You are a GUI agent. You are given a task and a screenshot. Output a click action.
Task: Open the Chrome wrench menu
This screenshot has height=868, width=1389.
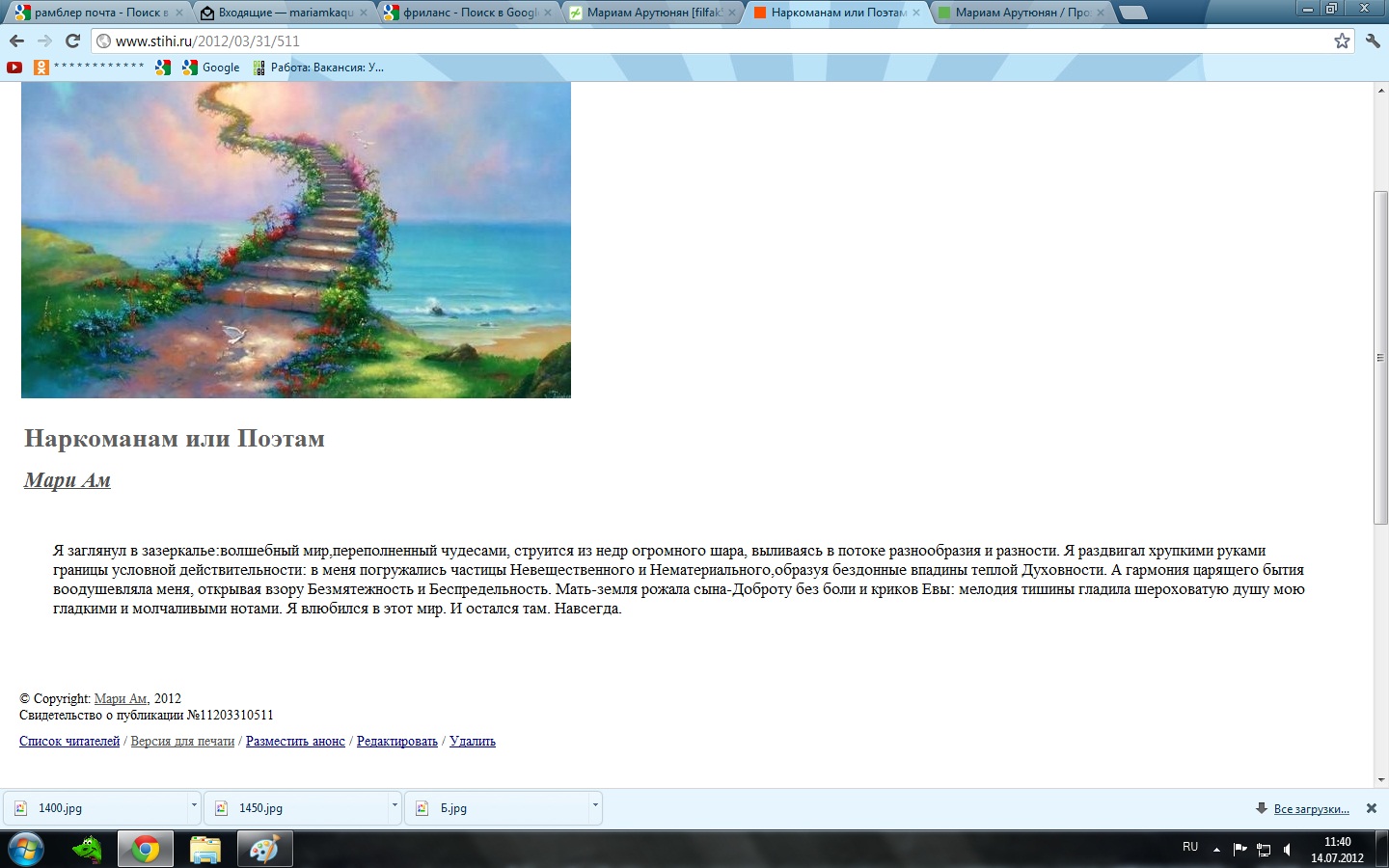(1373, 41)
